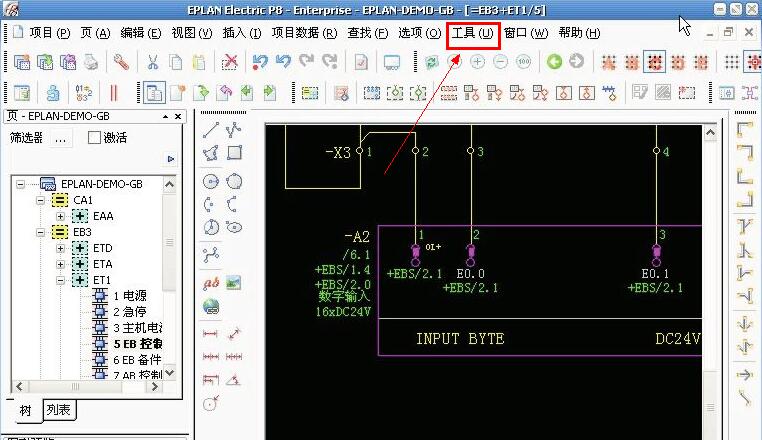Click the Delete red X icon
This screenshot has height=440, width=762.
pos(229,62)
